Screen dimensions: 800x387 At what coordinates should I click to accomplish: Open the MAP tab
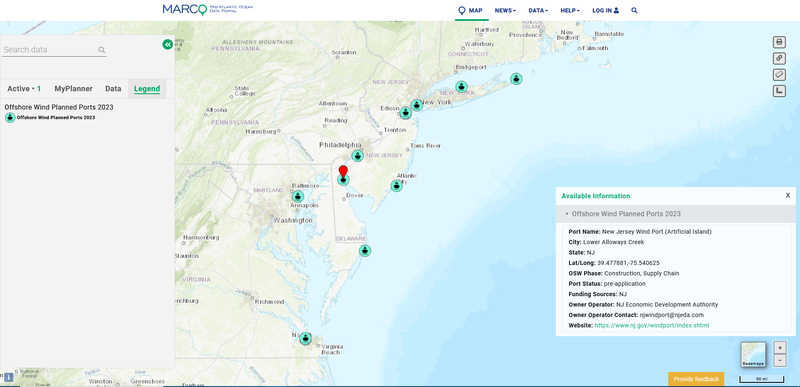[470, 10]
